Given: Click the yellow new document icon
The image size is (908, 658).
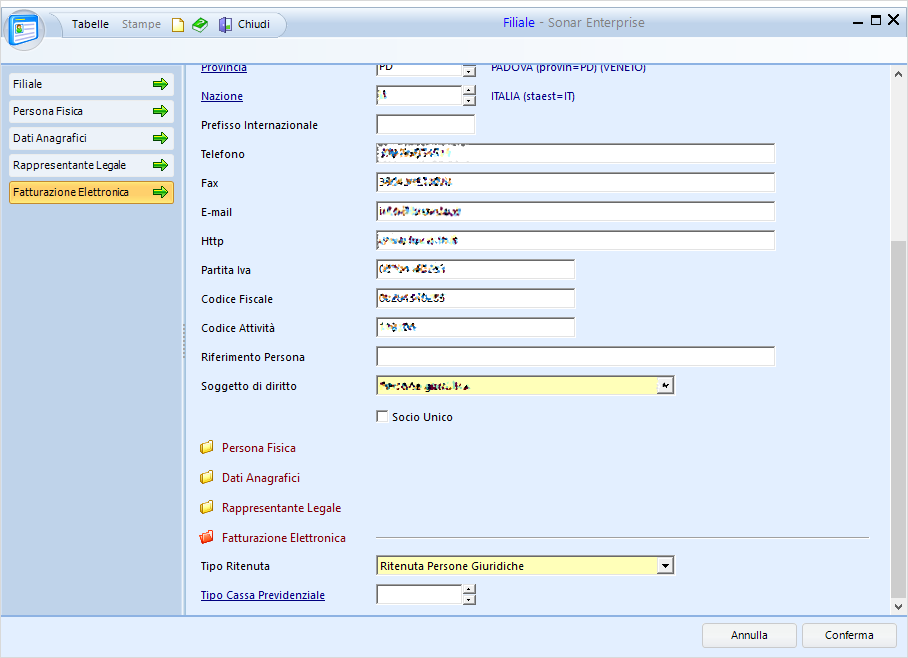Looking at the screenshot, I should pyautogui.click(x=178, y=25).
